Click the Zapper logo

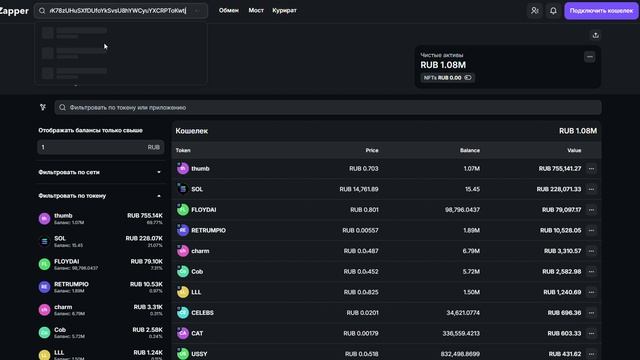coord(14,11)
